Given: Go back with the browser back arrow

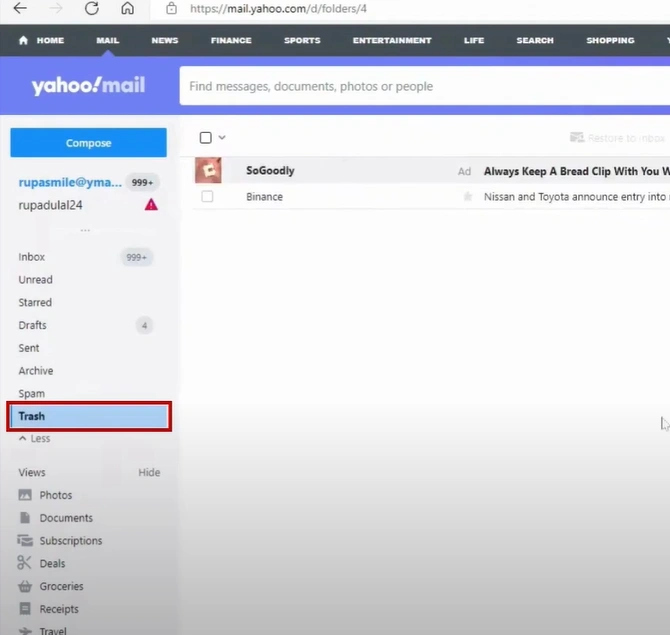Looking at the screenshot, I should click(x=20, y=8).
